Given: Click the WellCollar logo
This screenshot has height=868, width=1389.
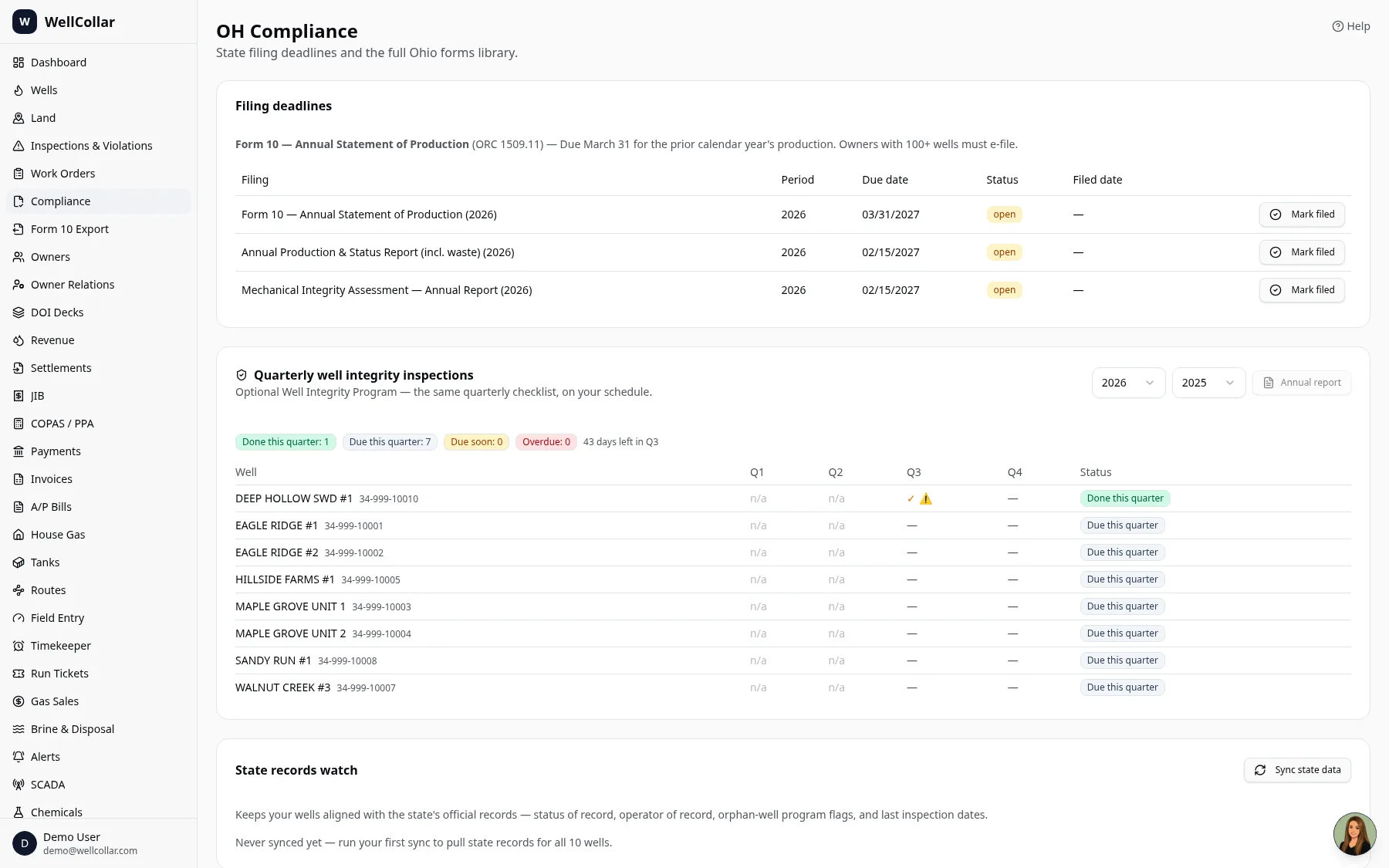Looking at the screenshot, I should 25,22.
